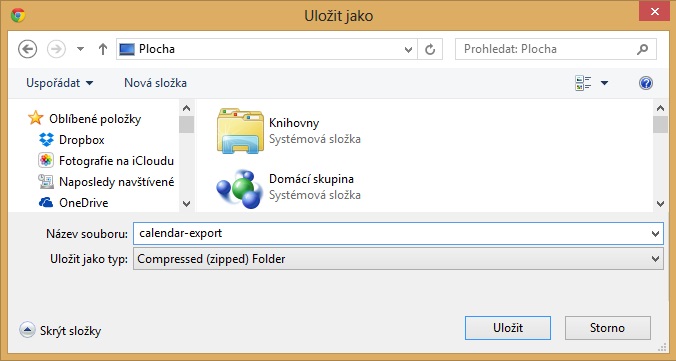The width and height of the screenshot is (676, 361).
Task: Collapse folders with Skrýt složky
Action: (60, 331)
